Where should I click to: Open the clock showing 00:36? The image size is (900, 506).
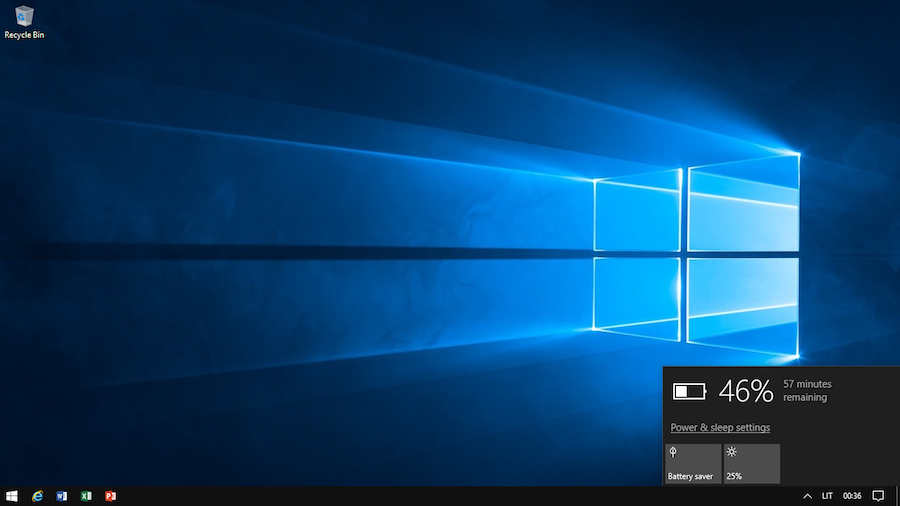coord(852,496)
